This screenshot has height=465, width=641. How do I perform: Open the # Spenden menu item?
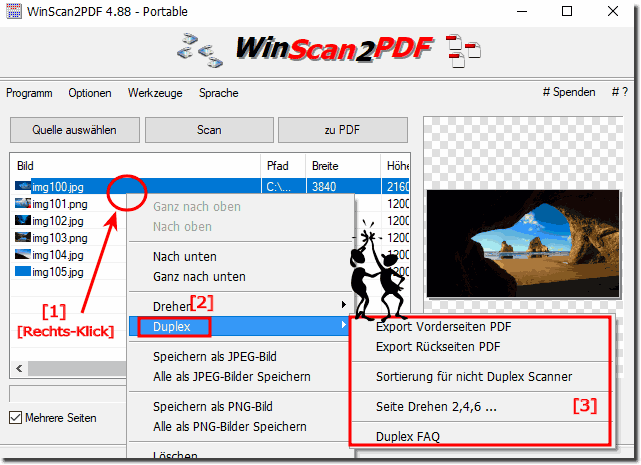click(569, 92)
